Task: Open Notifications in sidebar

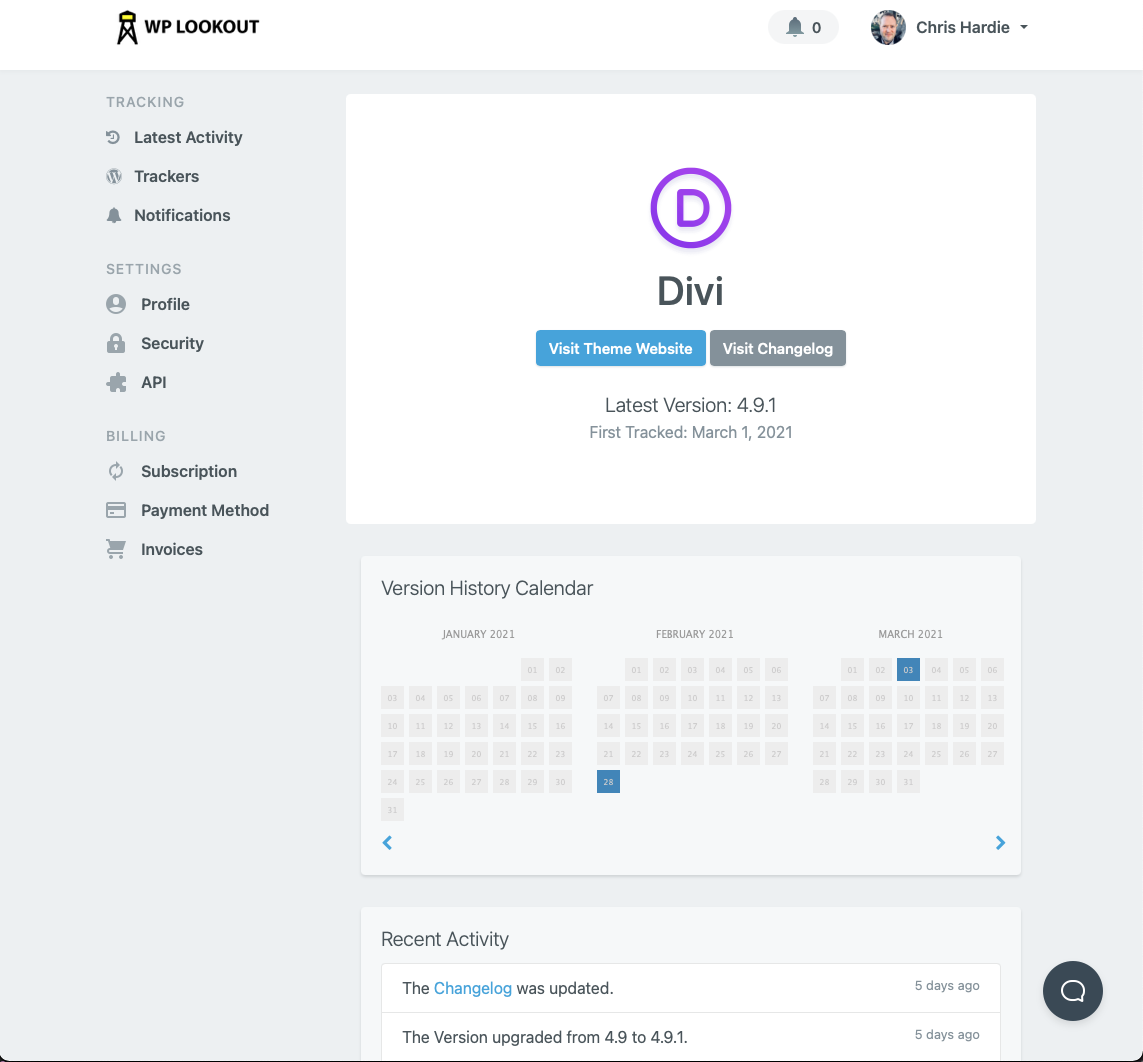Action: pyautogui.click(x=182, y=215)
